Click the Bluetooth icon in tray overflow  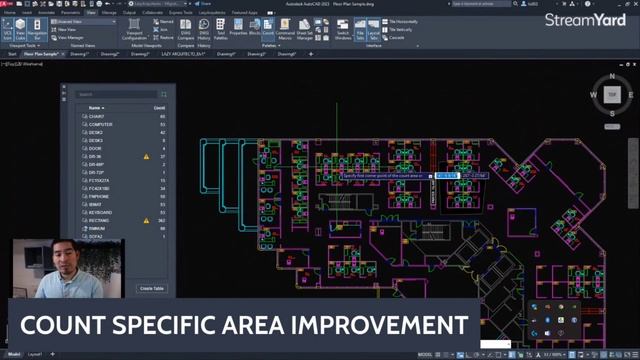[x=547, y=320]
